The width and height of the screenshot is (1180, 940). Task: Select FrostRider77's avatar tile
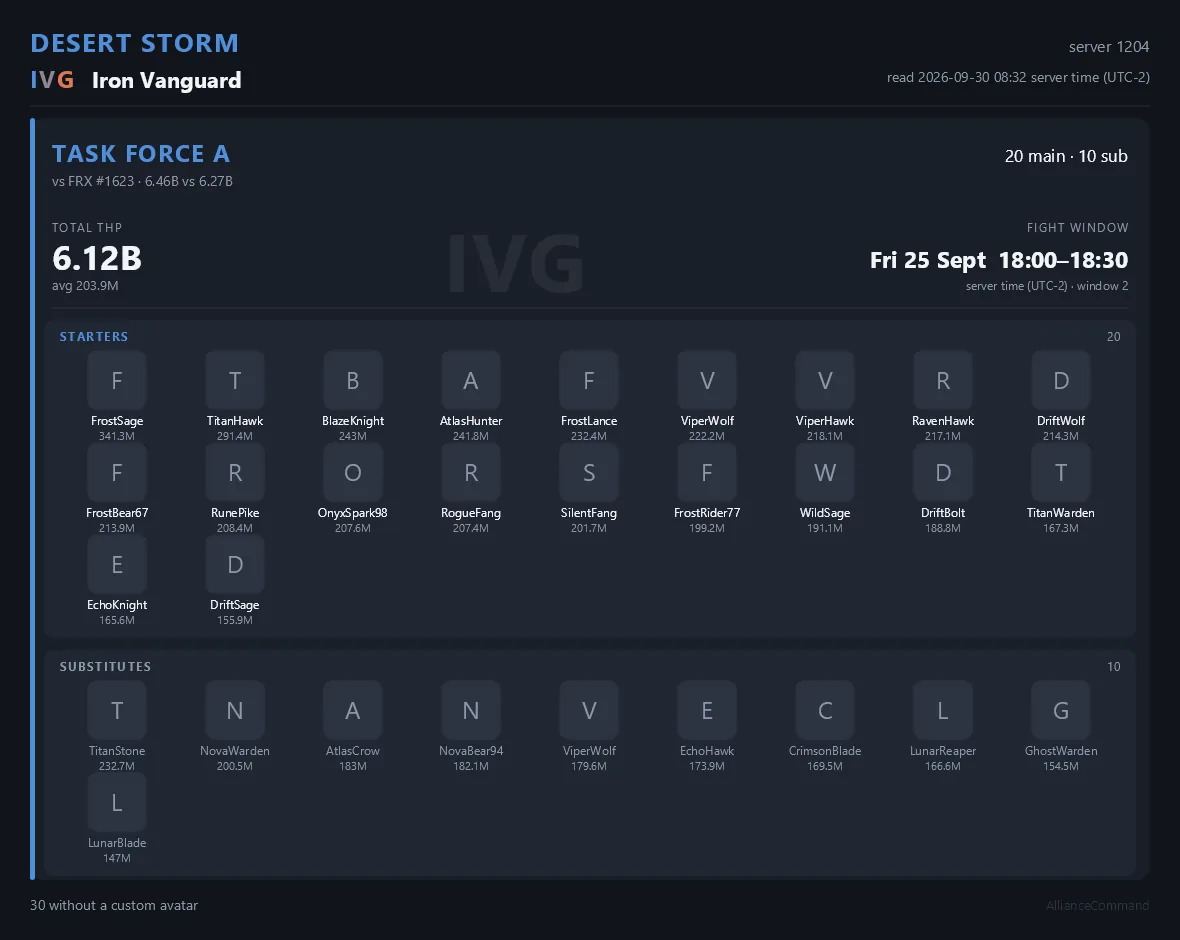coord(707,472)
